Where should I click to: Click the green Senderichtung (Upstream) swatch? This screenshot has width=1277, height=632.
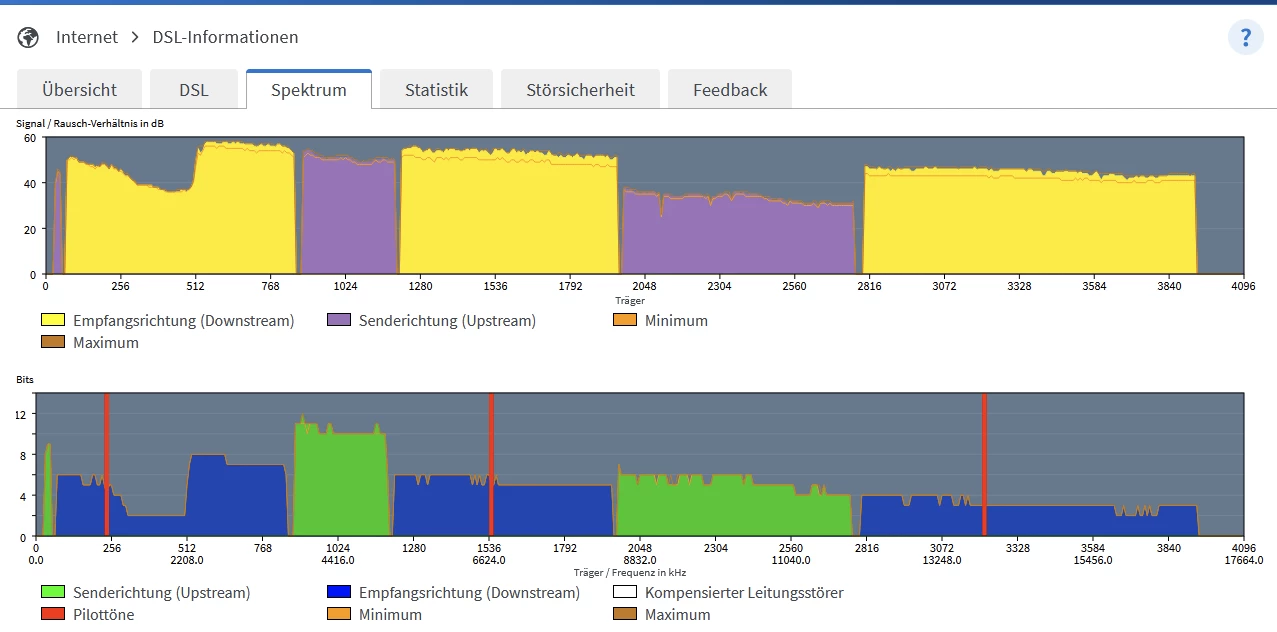53,593
